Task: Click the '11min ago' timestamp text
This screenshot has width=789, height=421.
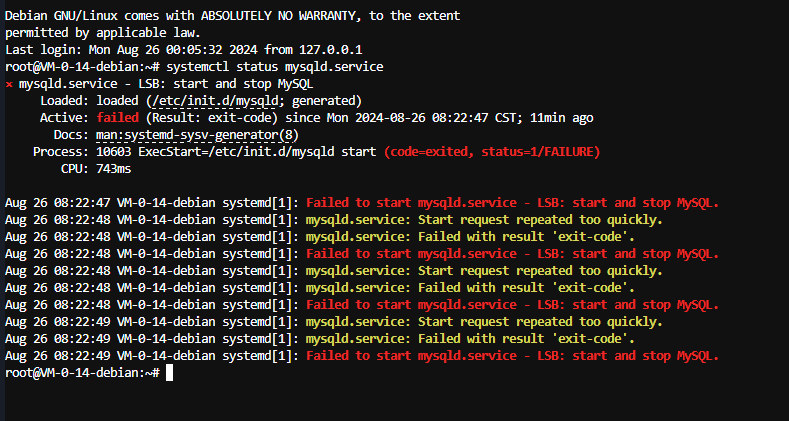Action: tap(562, 118)
